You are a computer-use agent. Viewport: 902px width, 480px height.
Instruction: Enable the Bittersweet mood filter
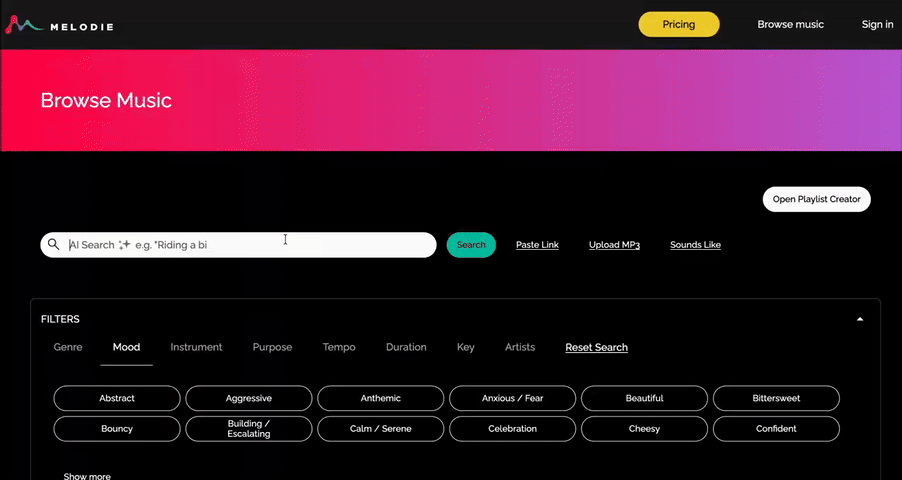[x=776, y=398]
